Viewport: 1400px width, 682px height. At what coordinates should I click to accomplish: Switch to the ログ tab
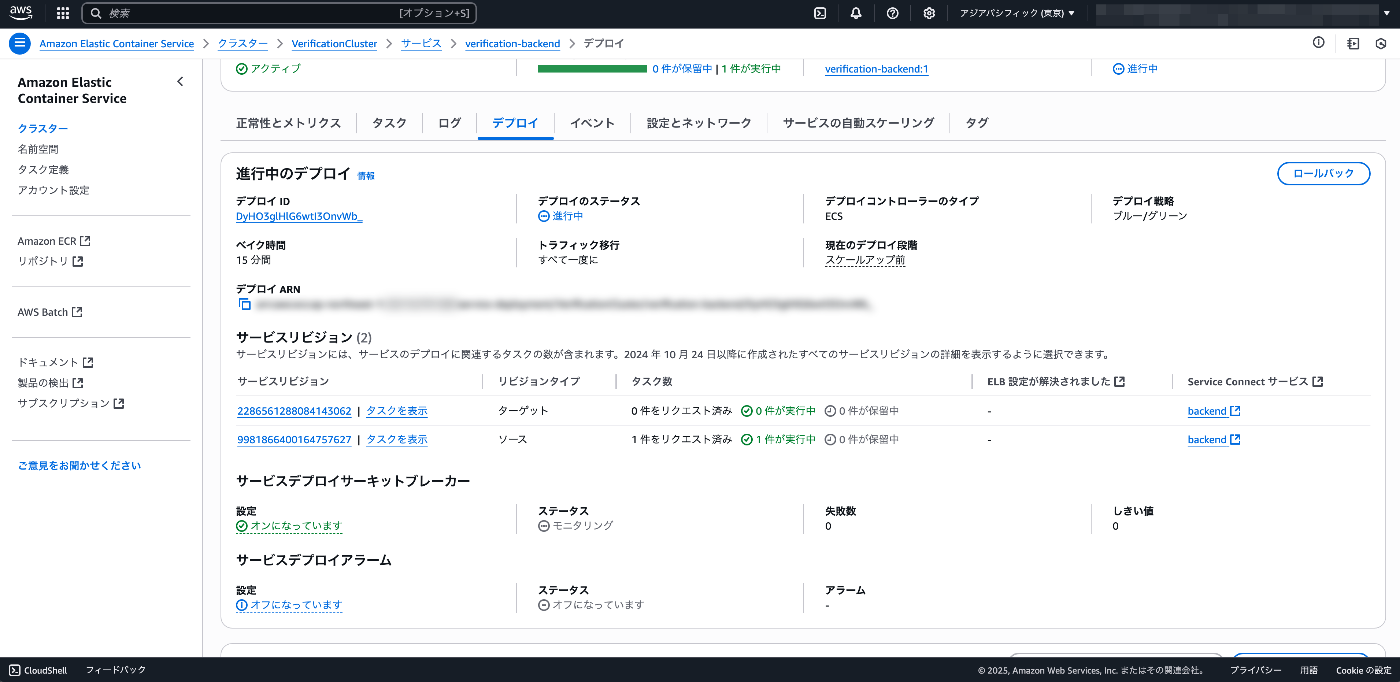(x=450, y=123)
